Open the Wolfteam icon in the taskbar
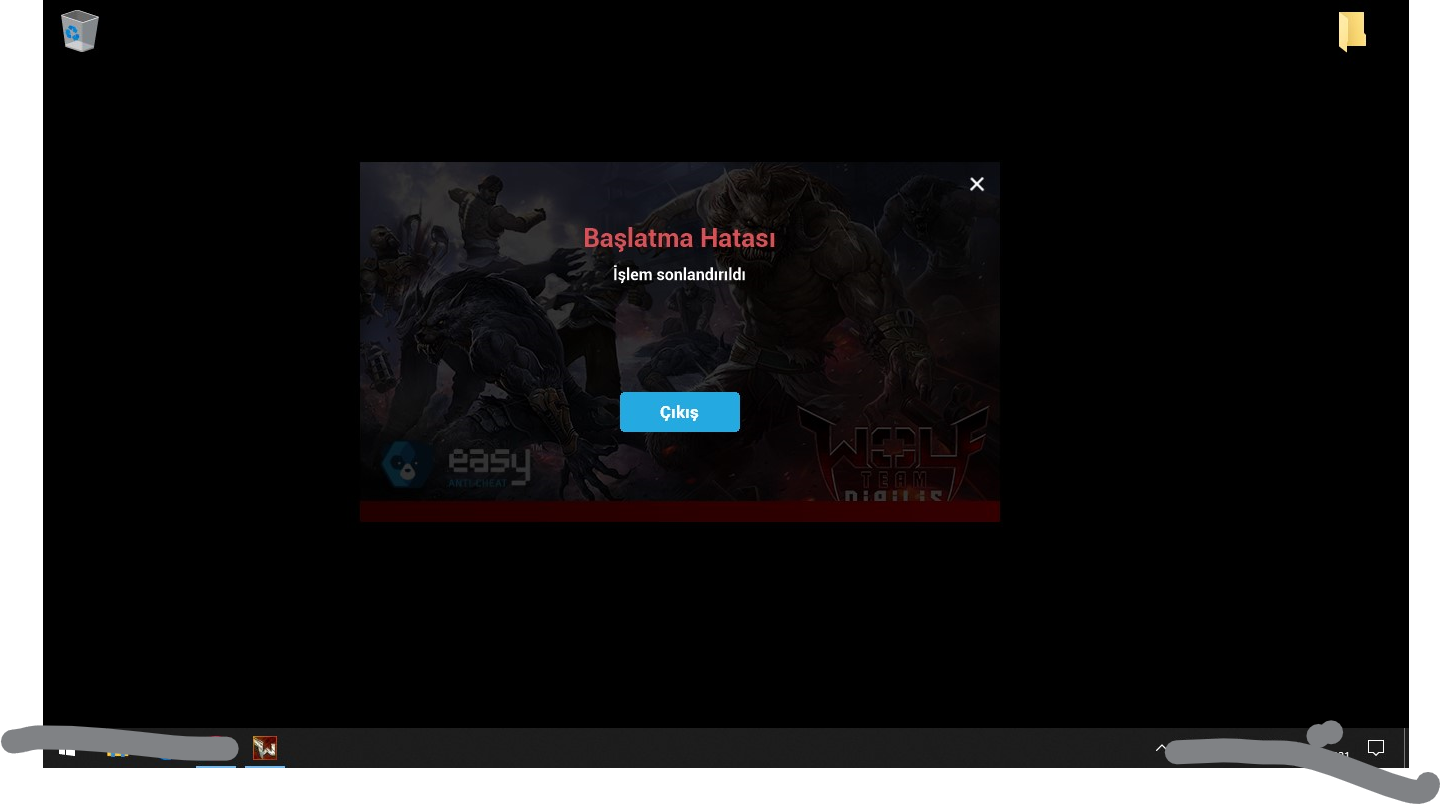 pos(265,748)
